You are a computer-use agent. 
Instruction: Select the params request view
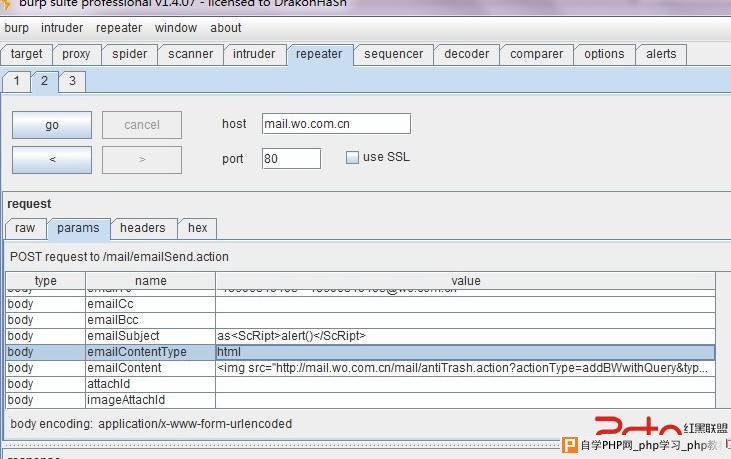[78, 228]
